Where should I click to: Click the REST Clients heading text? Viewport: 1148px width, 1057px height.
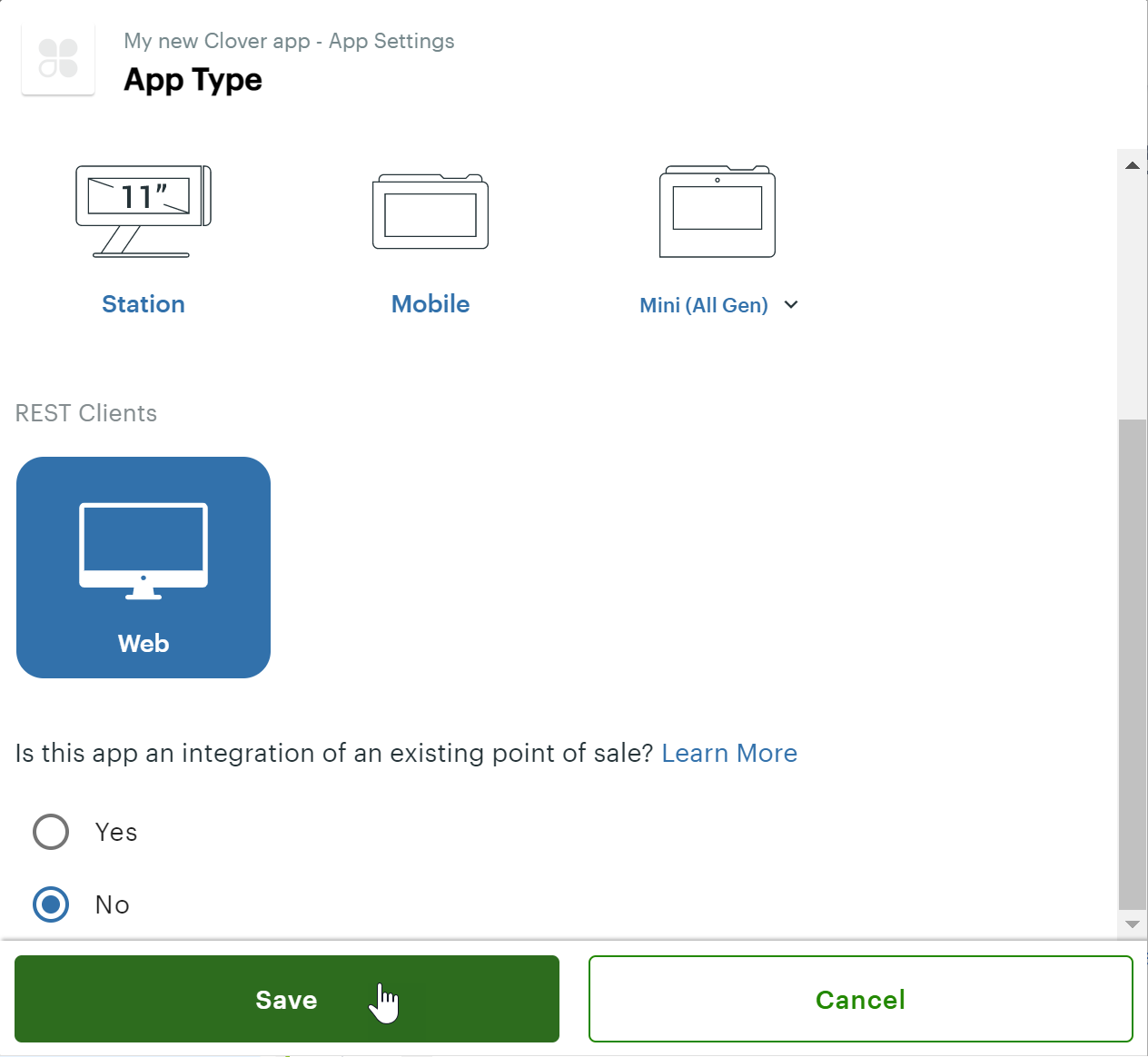(x=86, y=413)
